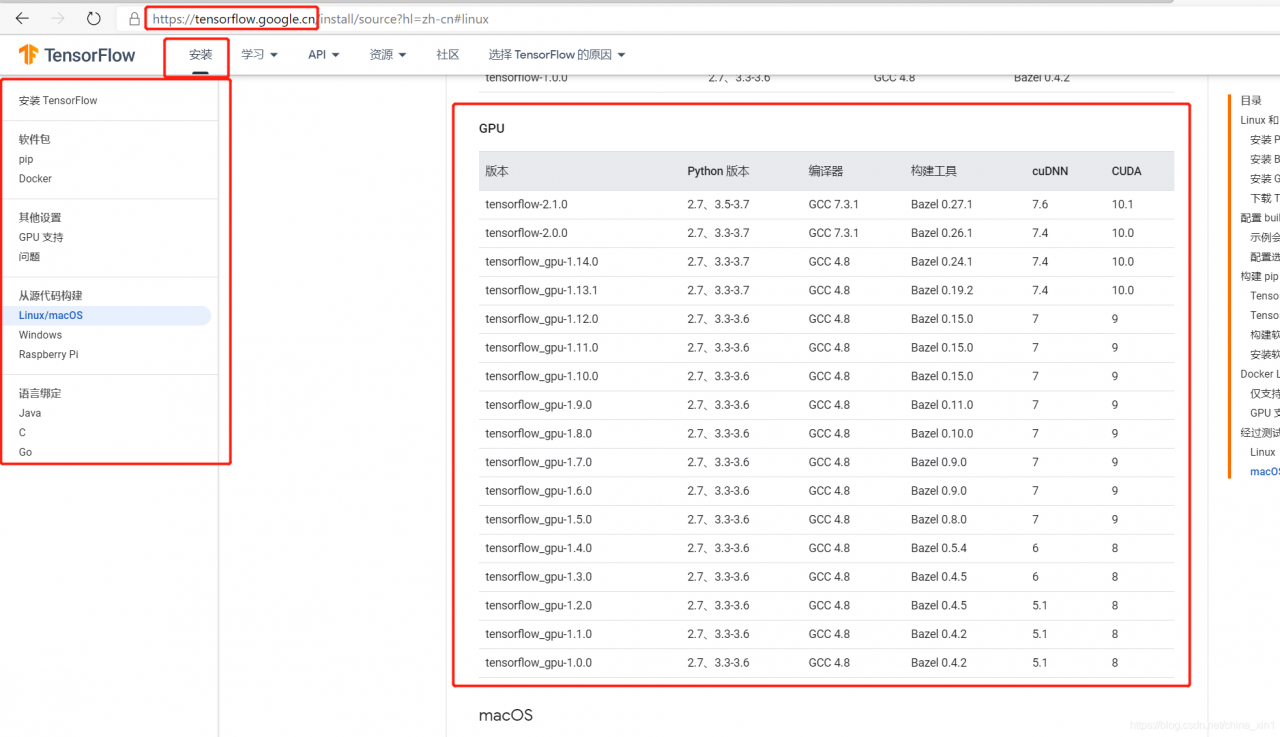Select the tensorflow_gpu-1.14.0 cell

click(542, 262)
